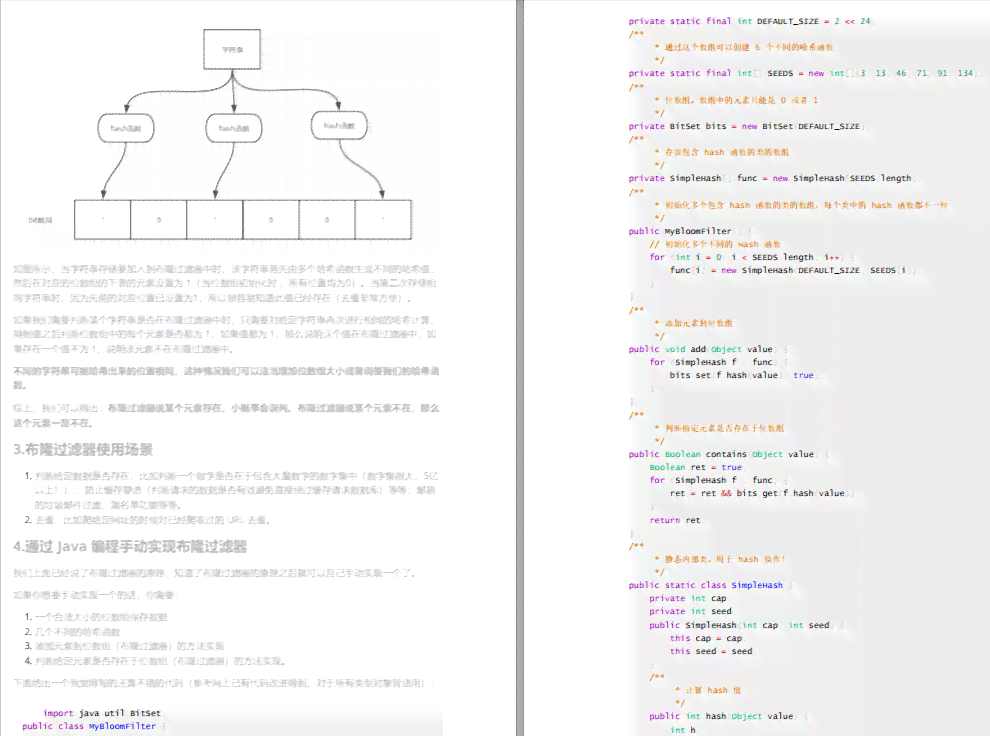The height and width of the screenshot is (736, 990).
Task: Click line public void add(Object value)
Action: click(x=707, y=349)
